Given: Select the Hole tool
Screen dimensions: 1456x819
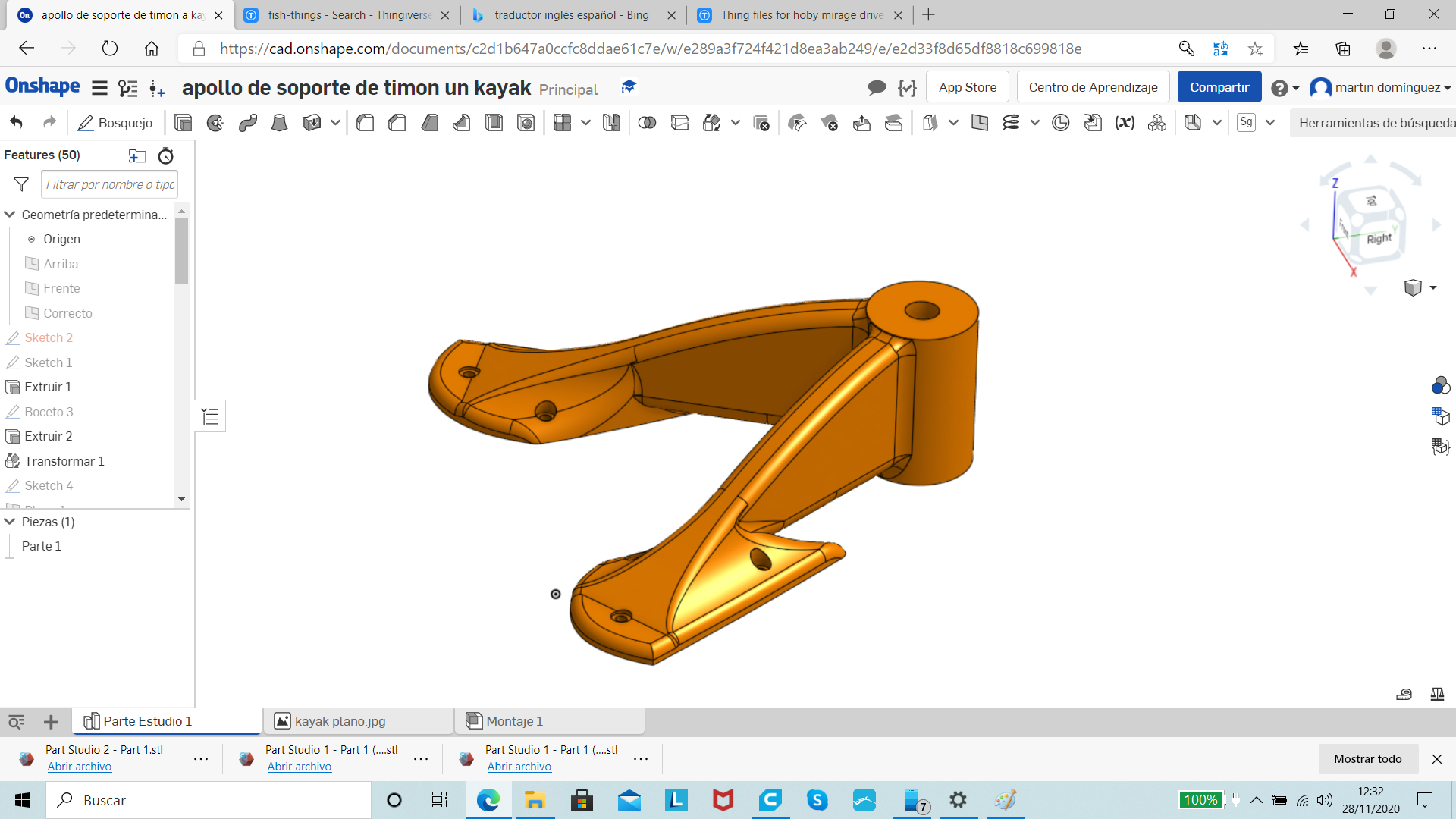Looking at the screenshot, I should click(x=526, y=123).
